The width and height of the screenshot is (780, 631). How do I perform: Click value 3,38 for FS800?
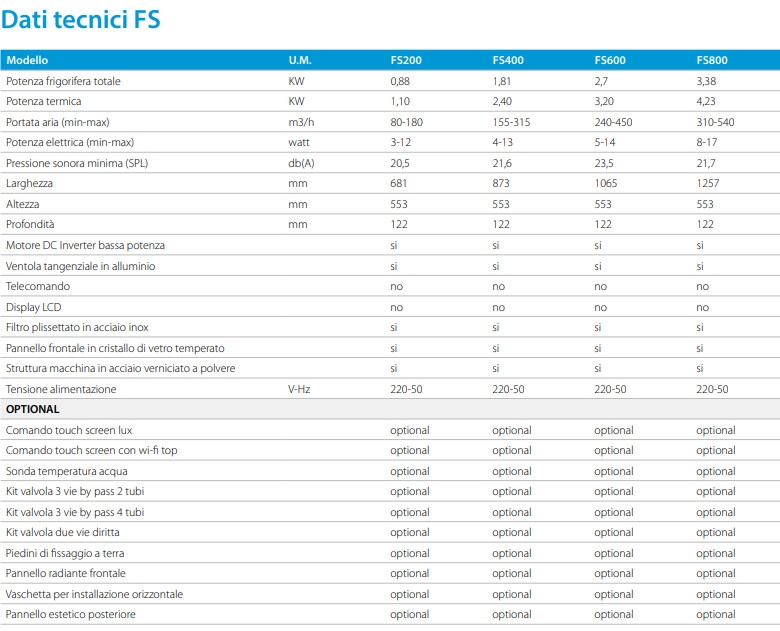[x=706, y=81]
